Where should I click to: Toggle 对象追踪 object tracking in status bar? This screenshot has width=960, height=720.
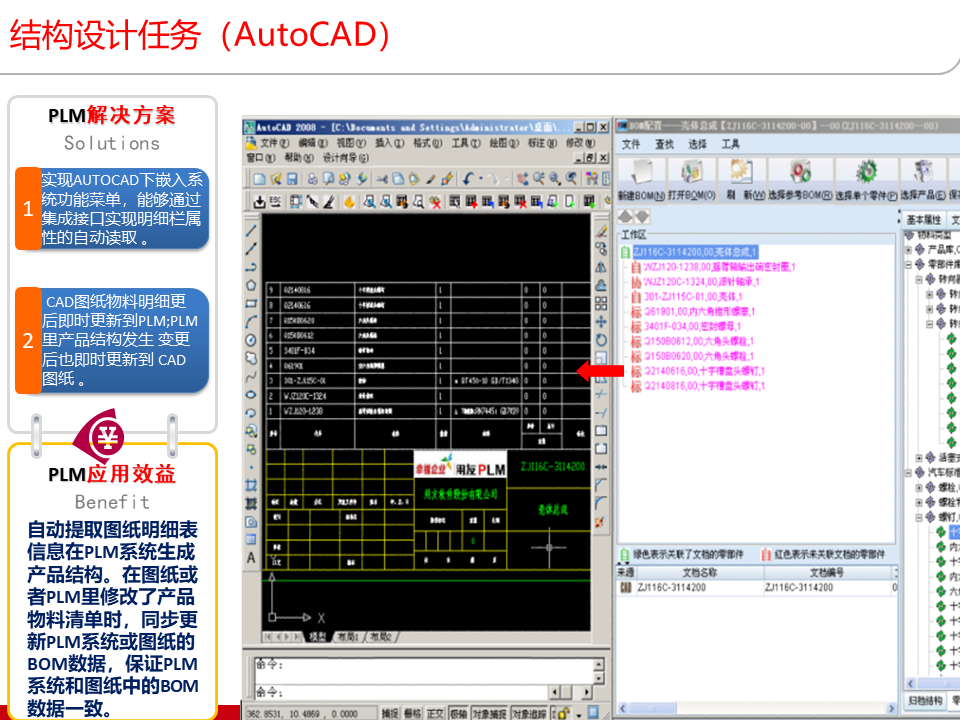(529, 713)
